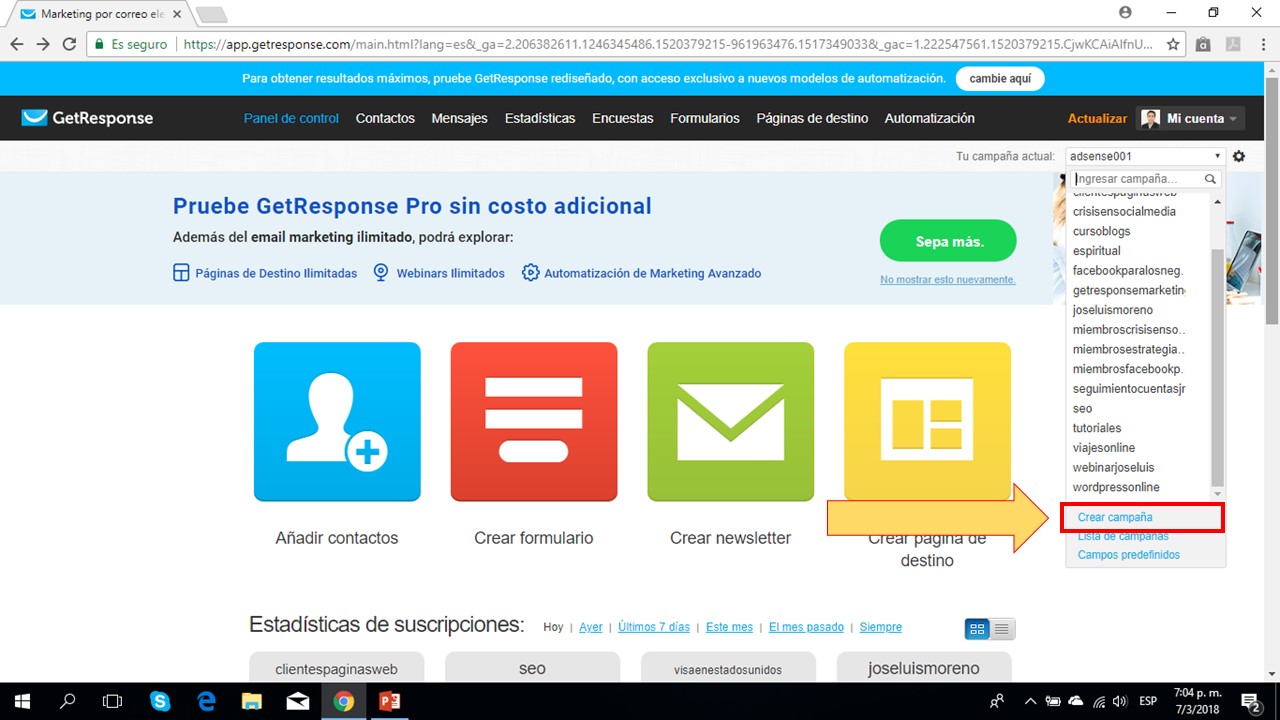Viewport: 1280px width, 720px height.
Task: Open Páginas de destino menu
Action: (812, 118)
